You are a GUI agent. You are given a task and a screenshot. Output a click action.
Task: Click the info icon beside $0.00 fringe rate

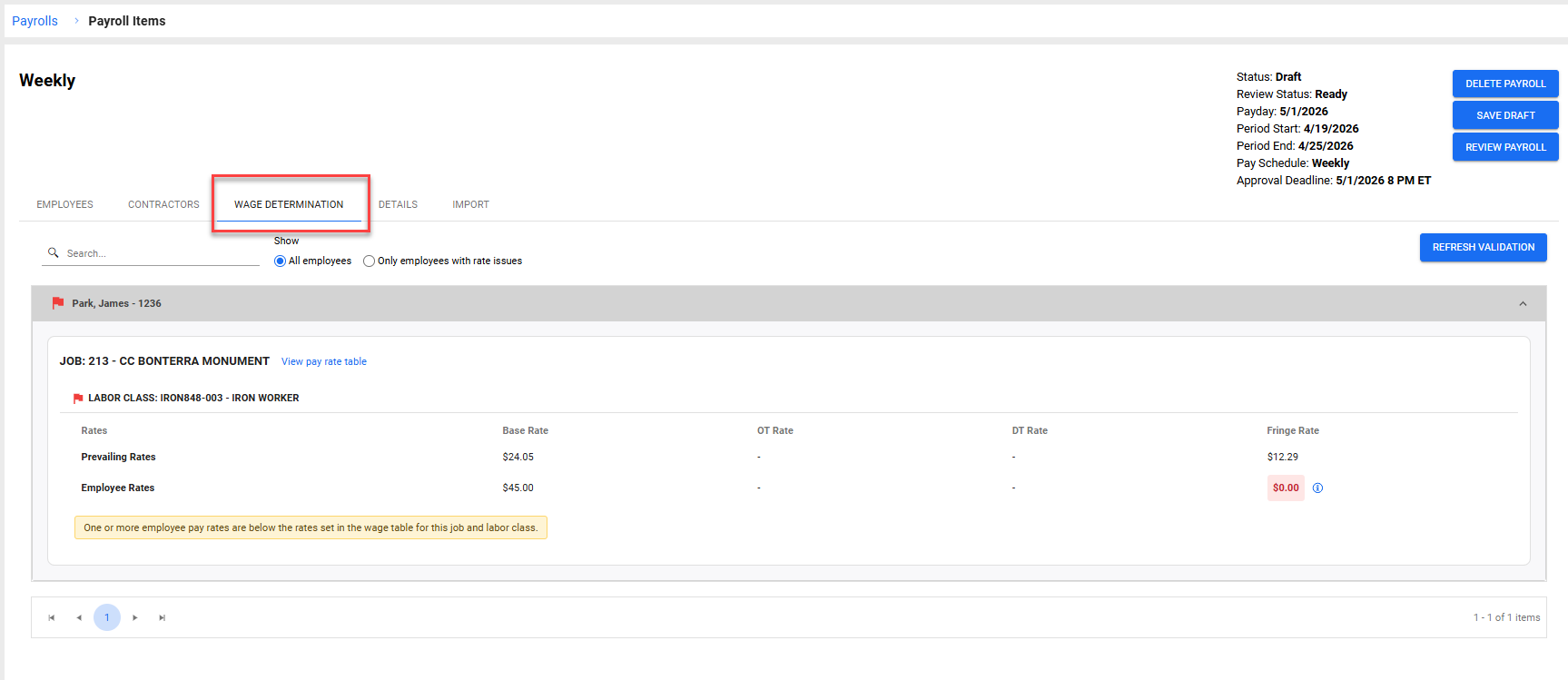pos(1317,488)
